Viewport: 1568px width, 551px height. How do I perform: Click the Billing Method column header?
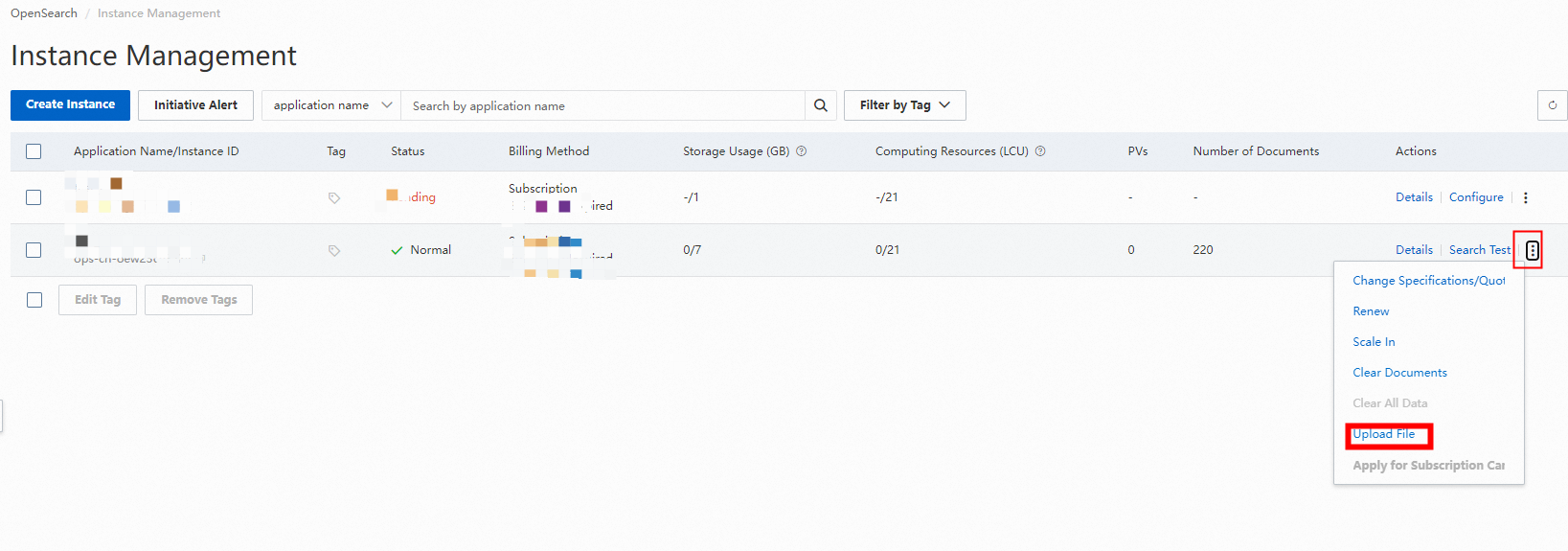tap(549, 151)
